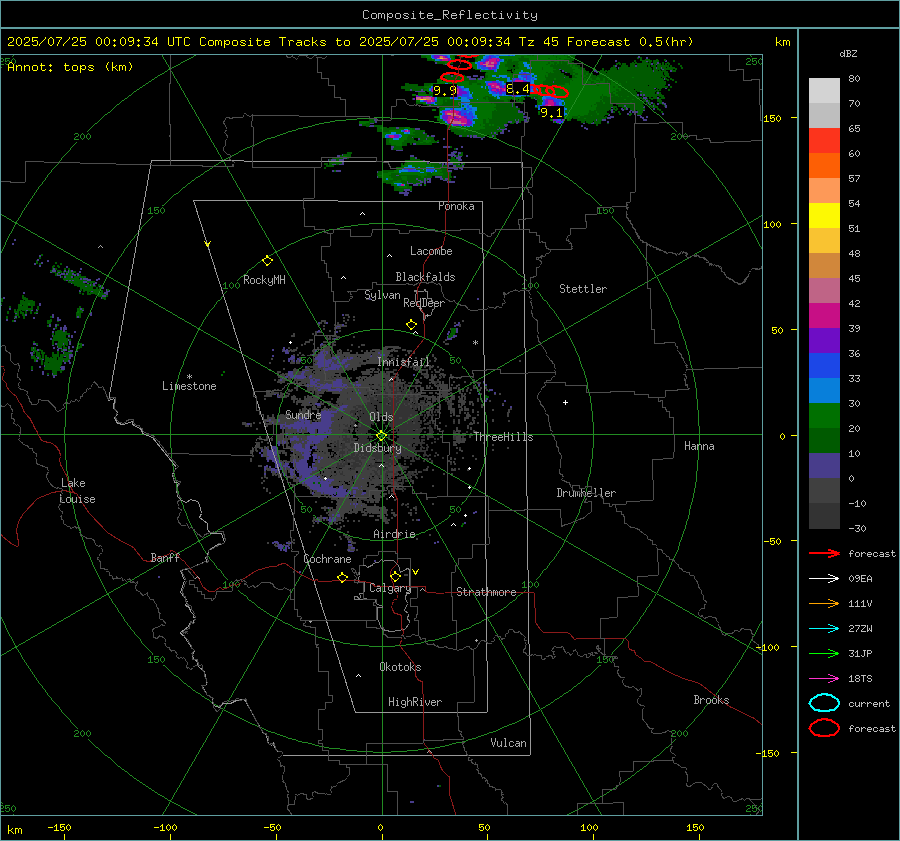Click the yellow diamond marker above Calgary
The width and height of the screenshot is (900, 841).
395,576
